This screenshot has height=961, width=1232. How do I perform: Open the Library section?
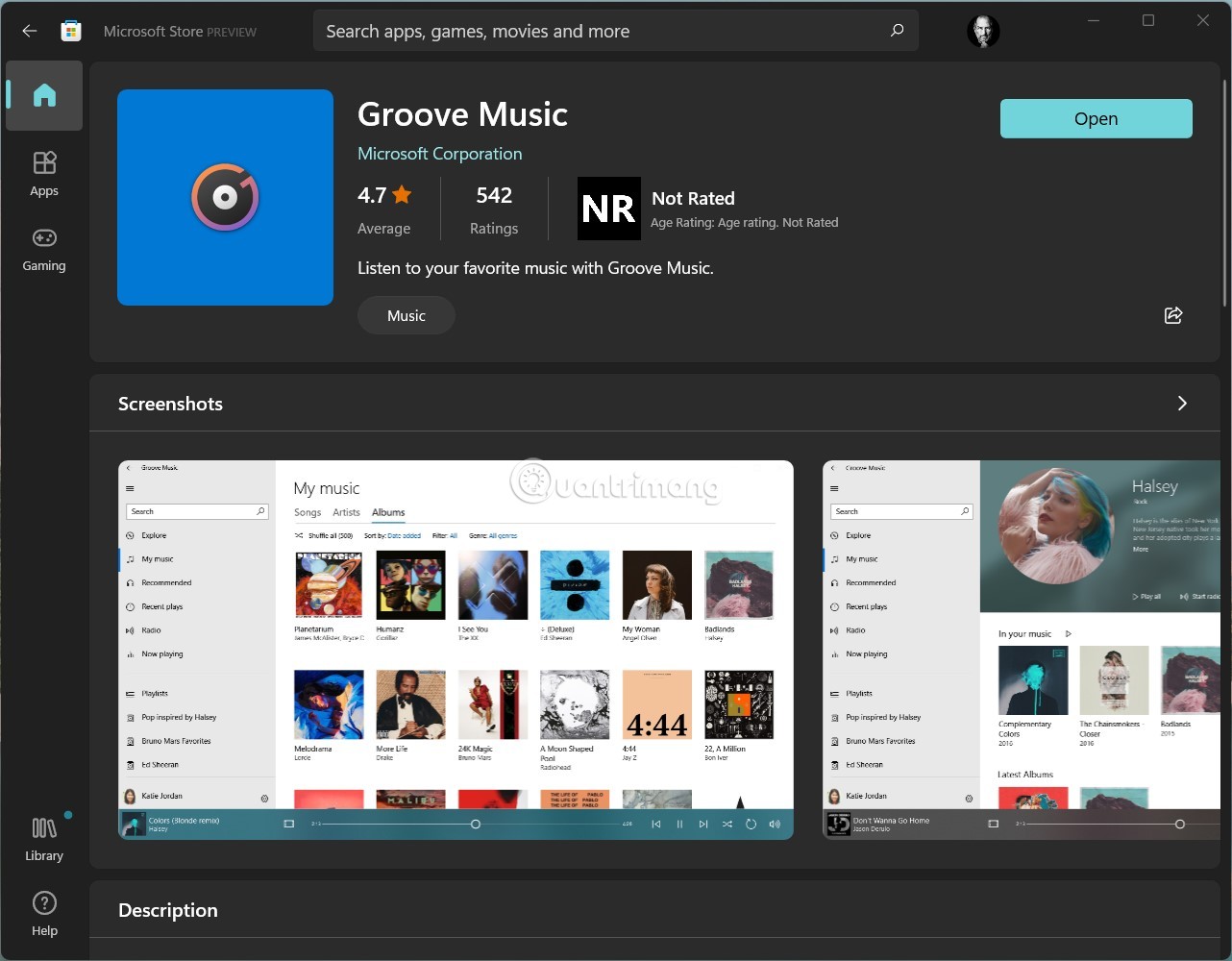pos(44,838)
